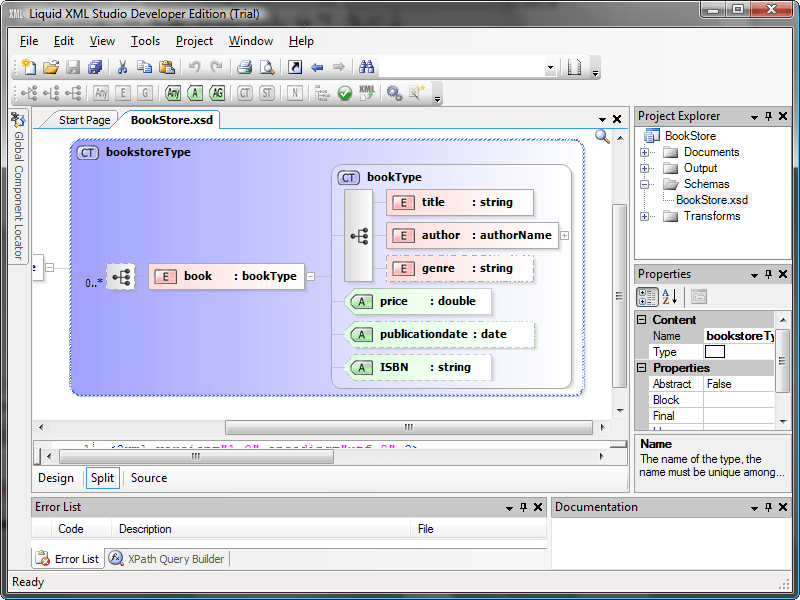The height and width of the screenshot is (600, 800).
Task: Pin the Project Explorer panel
Action: pos(768,116)
